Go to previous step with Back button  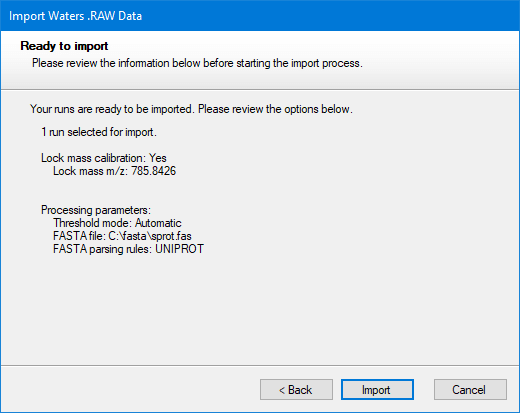point(296,389)
